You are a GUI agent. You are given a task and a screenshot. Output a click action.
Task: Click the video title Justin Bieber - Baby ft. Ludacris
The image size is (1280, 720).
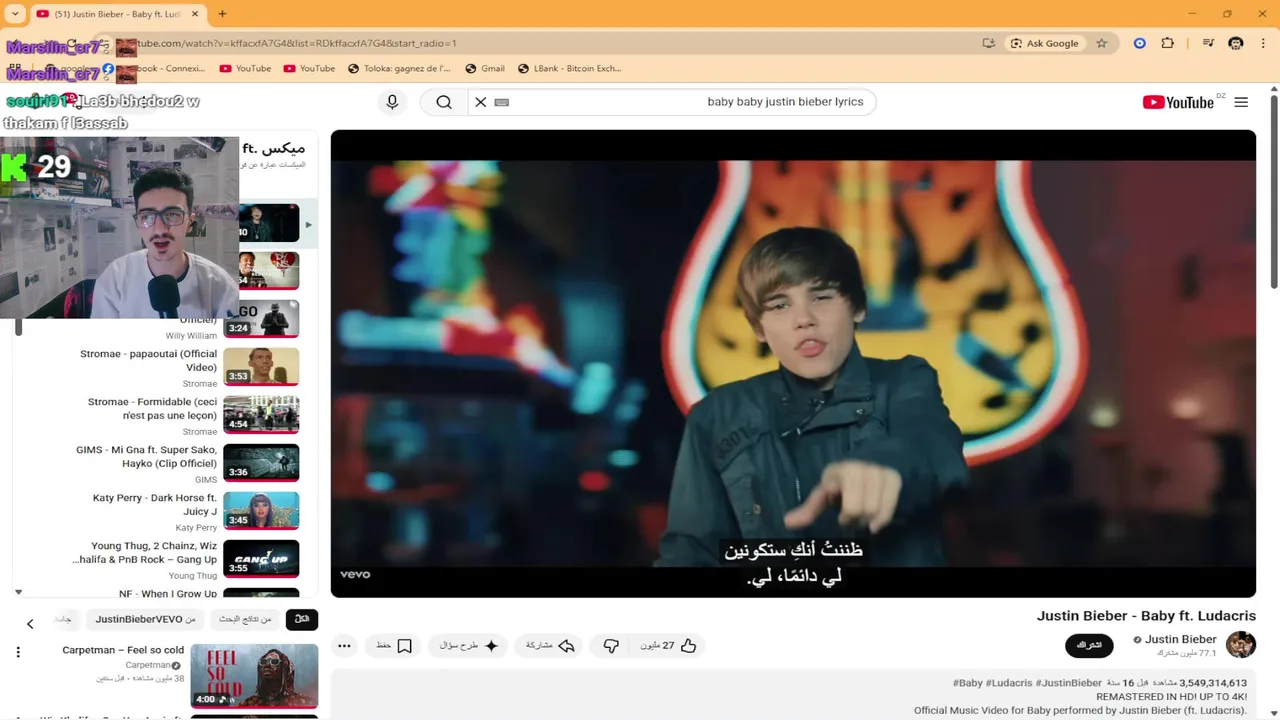click(x=1146, y=616)
